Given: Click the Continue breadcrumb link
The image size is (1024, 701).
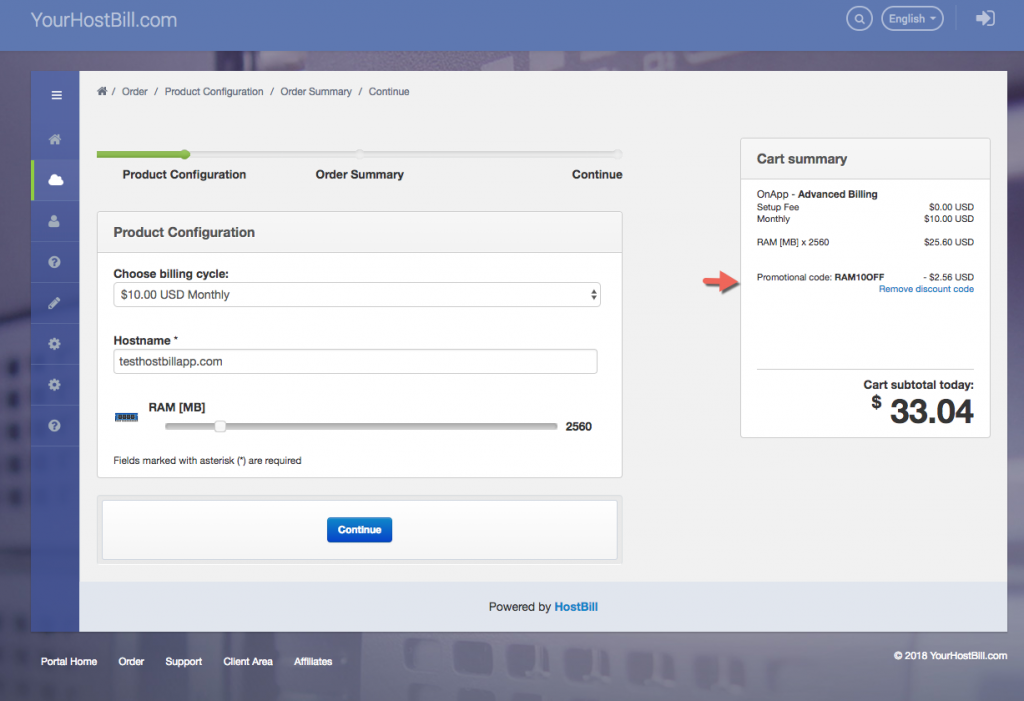Looking at the screenshot, I should (389, 91).
